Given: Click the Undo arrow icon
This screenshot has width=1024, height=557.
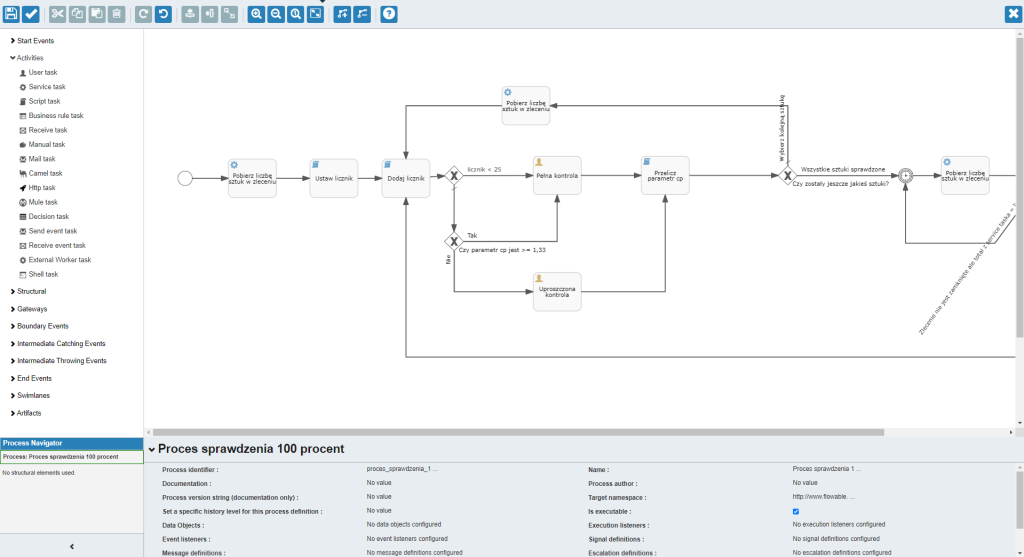Looking at the screenshot, I should click(x=163, y=14).
